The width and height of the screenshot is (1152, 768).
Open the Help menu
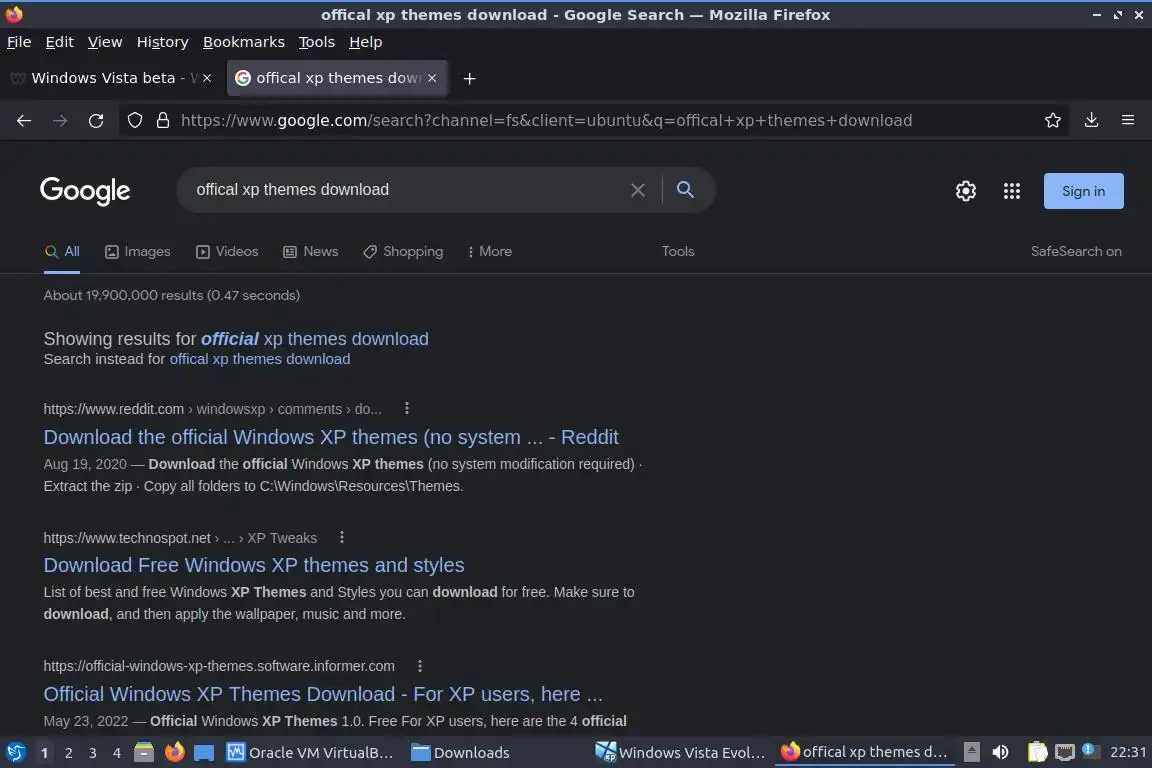(365, 43)
